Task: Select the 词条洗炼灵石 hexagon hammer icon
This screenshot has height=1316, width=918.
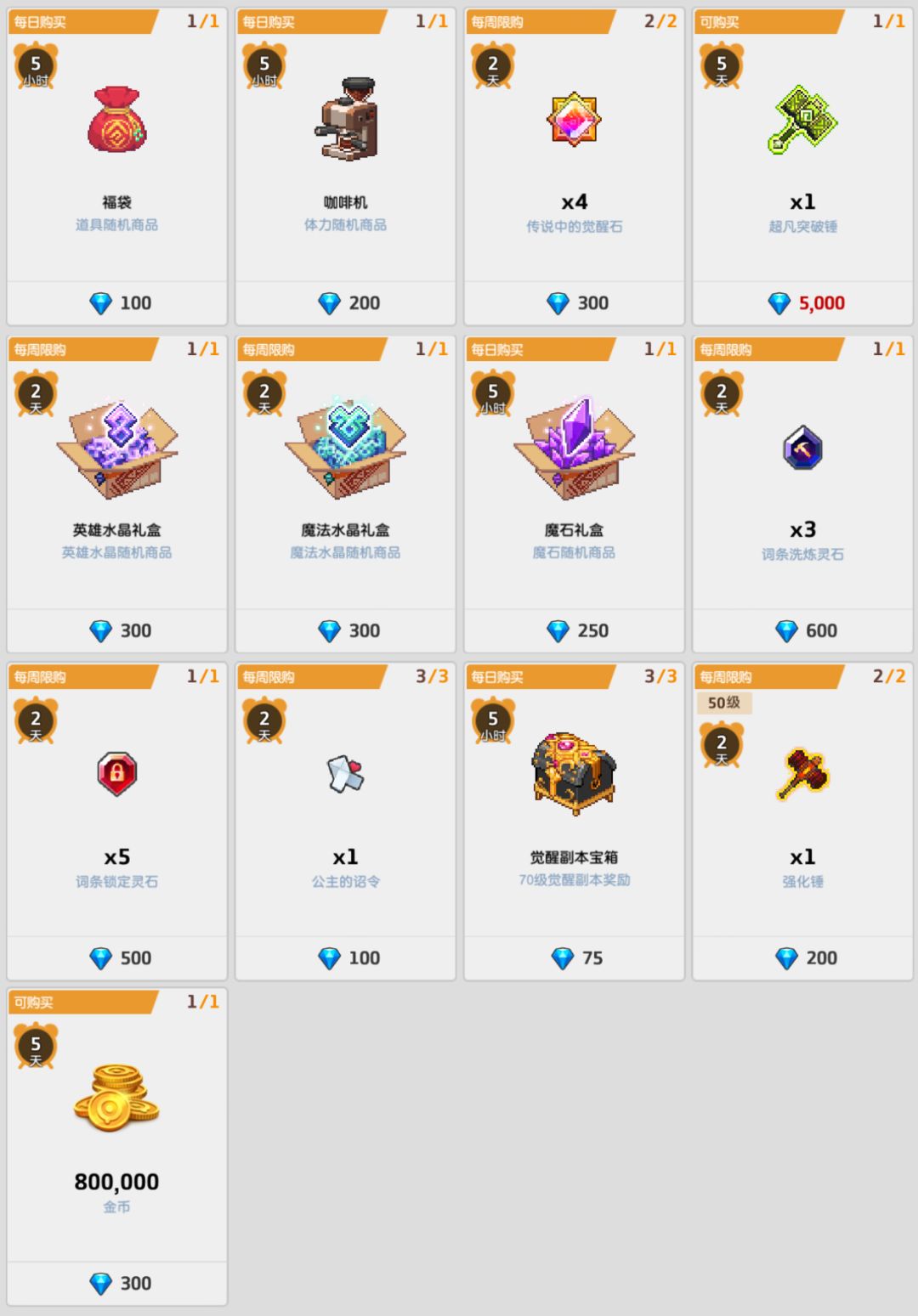Action: coord(802,448)
